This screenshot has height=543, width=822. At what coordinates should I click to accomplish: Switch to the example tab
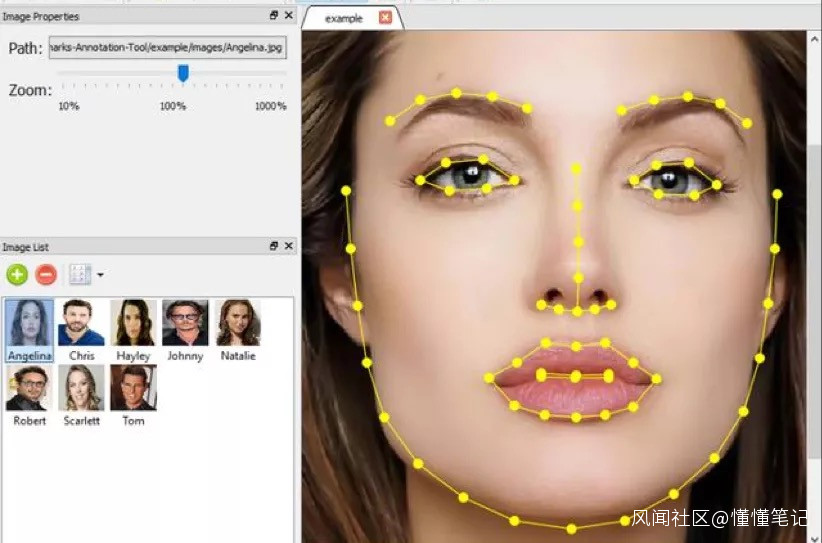tap(343, 19)
